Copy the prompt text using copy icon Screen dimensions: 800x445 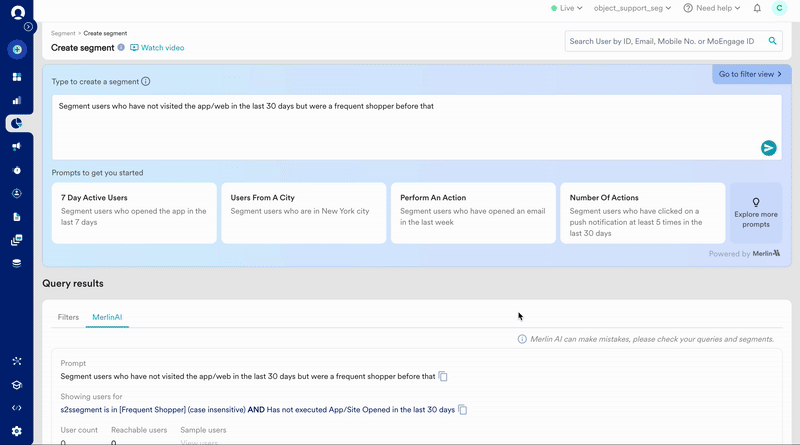coord(443,377)
